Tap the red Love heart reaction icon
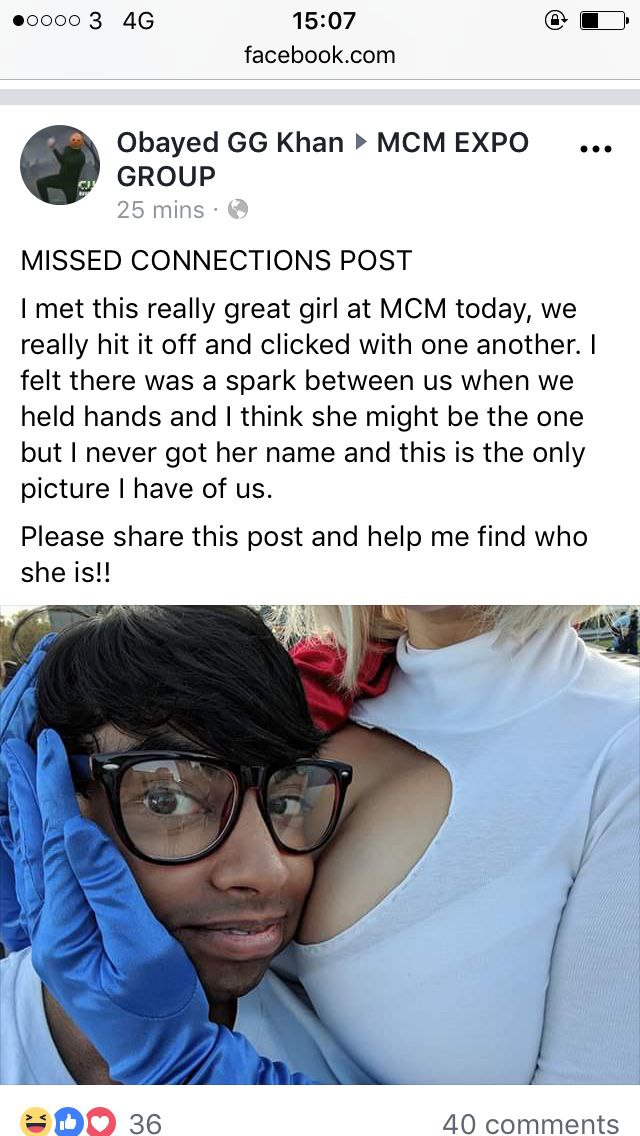The height and width of the screenshot is (1136, 640). point(101,1122)
